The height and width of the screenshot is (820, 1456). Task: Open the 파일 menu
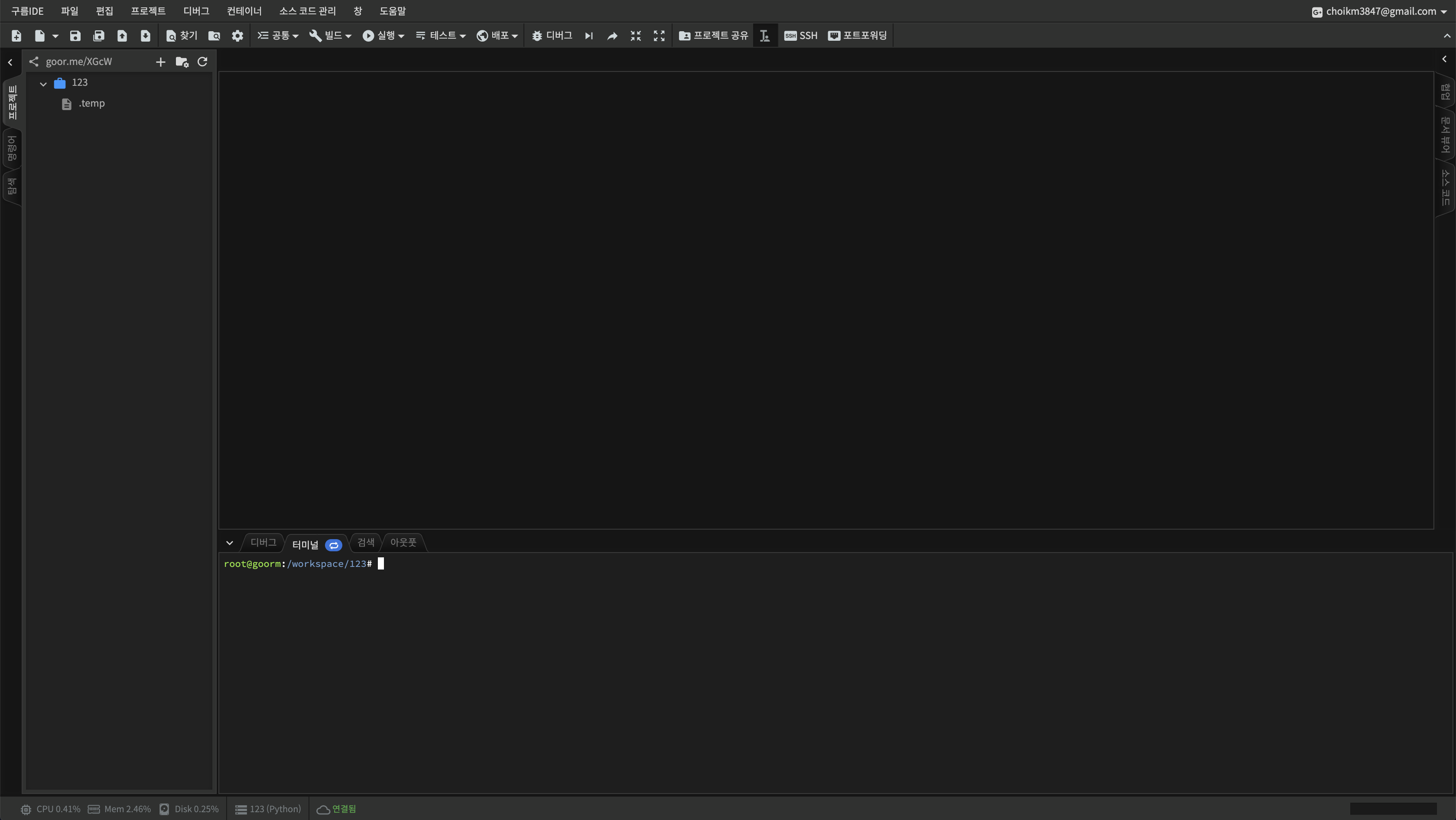click(x=69, y=11)
